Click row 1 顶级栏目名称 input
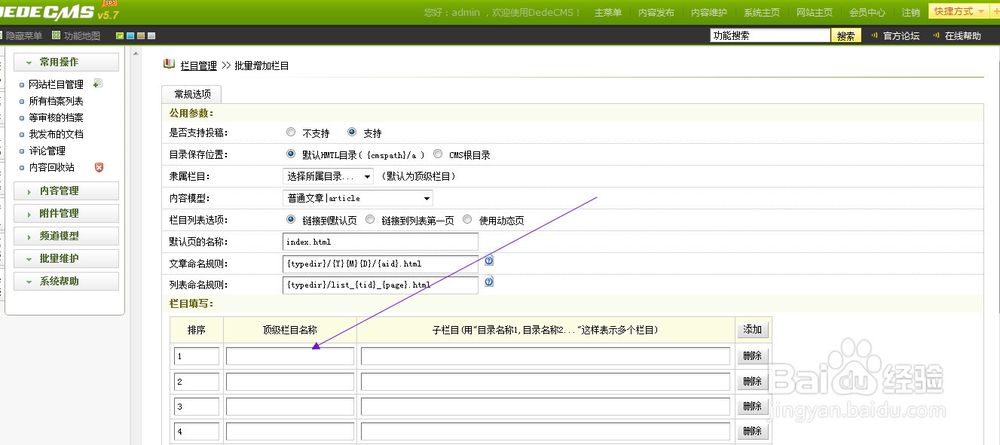Viewport: 1000px width, 445px height. 290,356
